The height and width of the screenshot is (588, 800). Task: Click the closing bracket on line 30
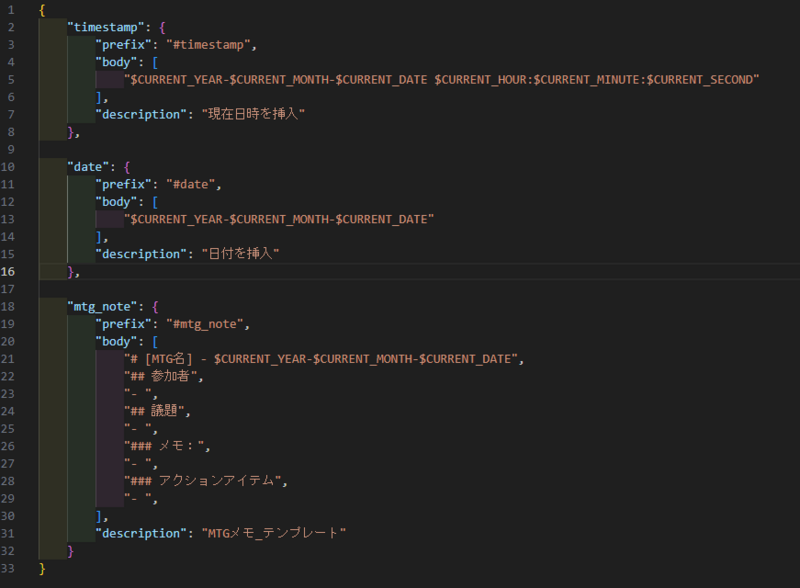click(x=99, y=516)
